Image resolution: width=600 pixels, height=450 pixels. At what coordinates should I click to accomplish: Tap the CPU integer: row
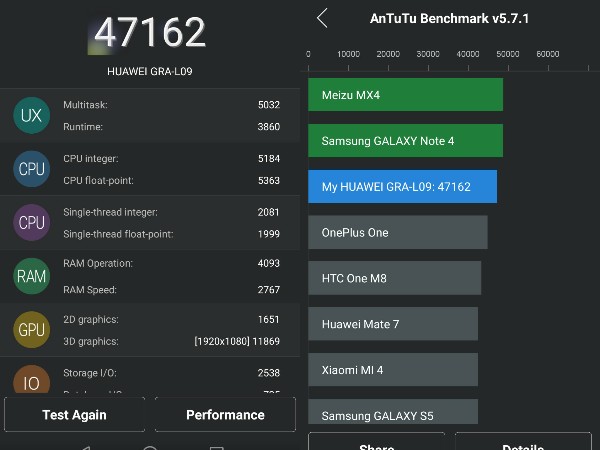coord(171,158)
